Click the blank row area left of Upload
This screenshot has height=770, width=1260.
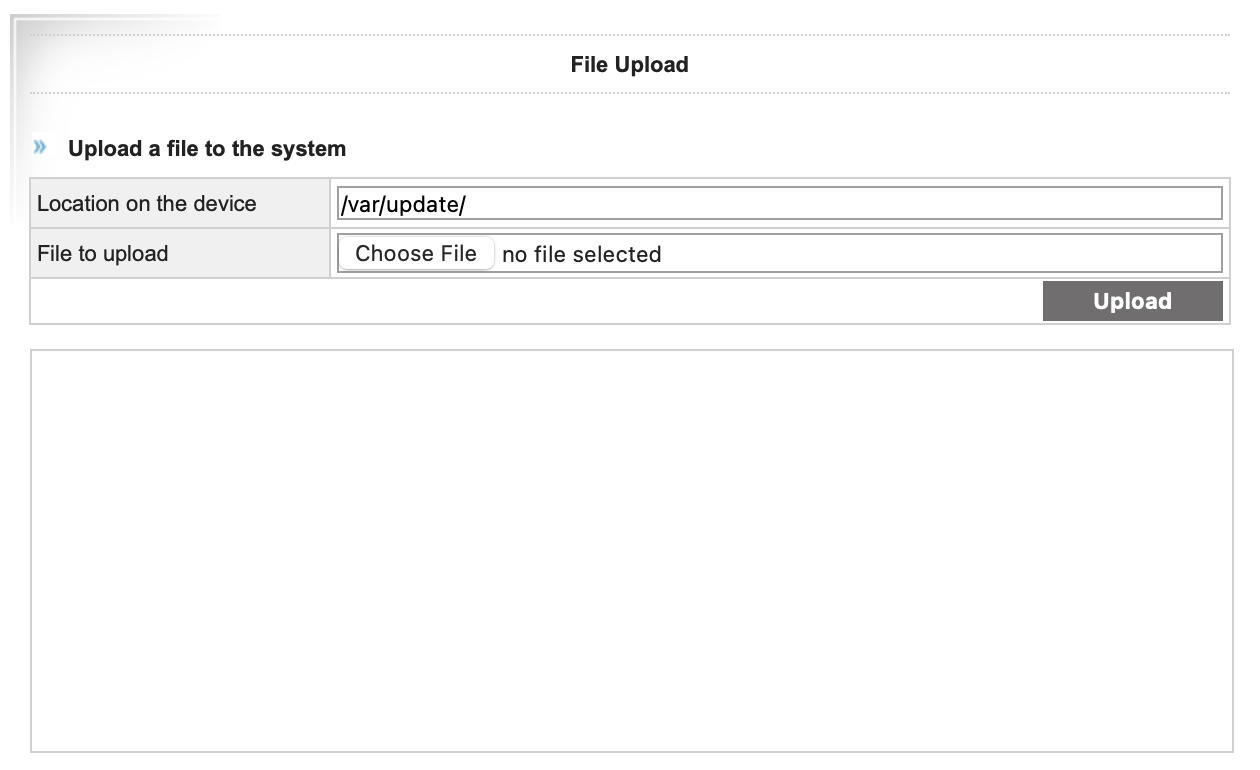(x=530, y=301)
